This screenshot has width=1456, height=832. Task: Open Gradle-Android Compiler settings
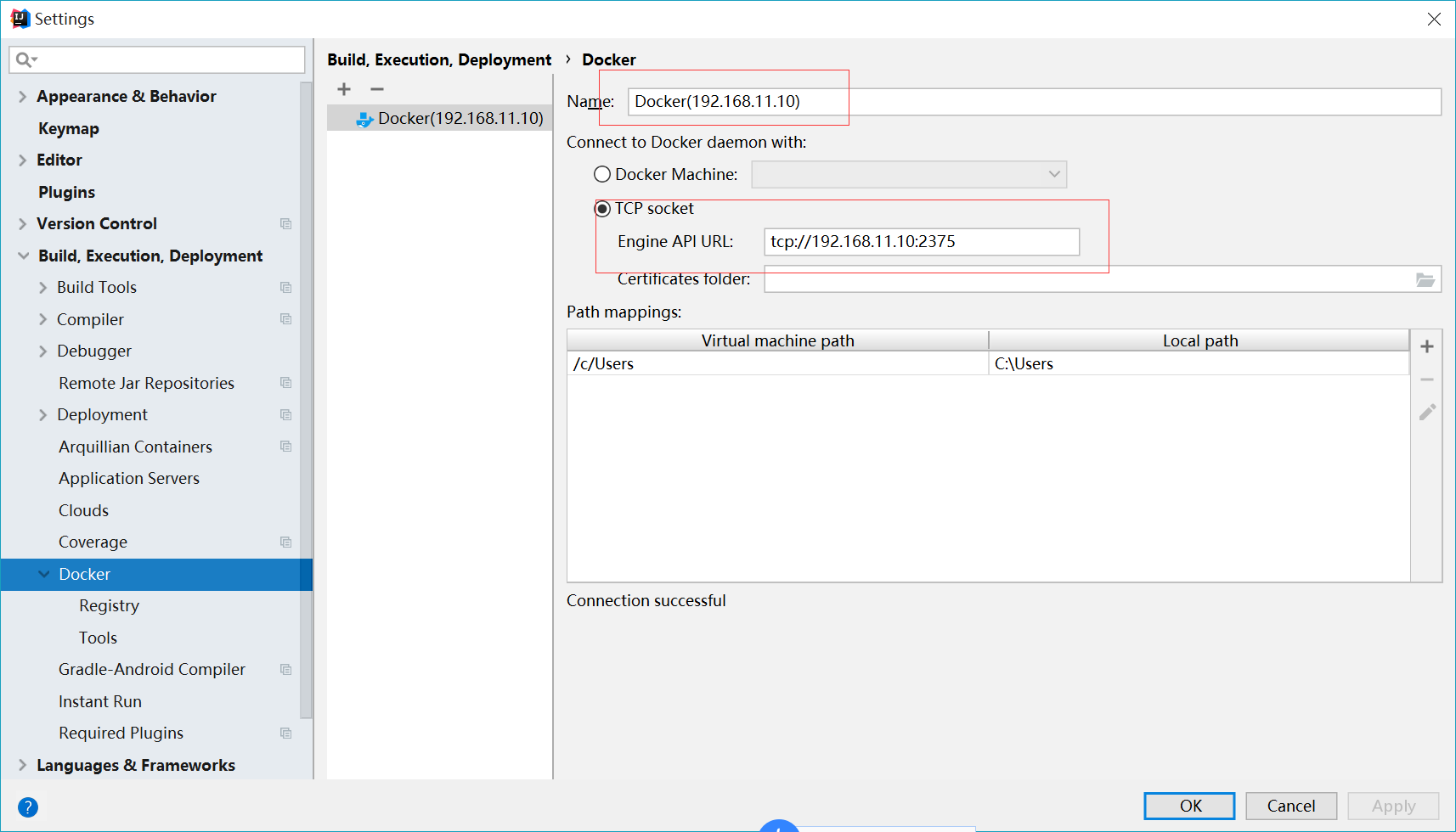point(152,670)
